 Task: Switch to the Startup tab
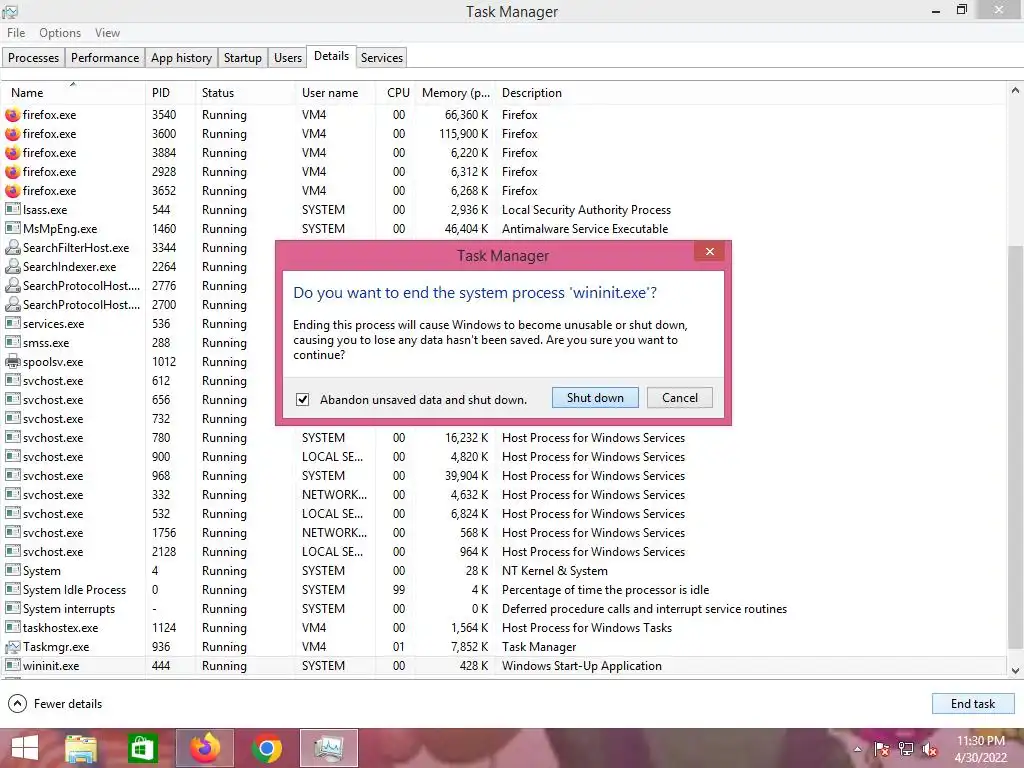click(x=242, y=57)
